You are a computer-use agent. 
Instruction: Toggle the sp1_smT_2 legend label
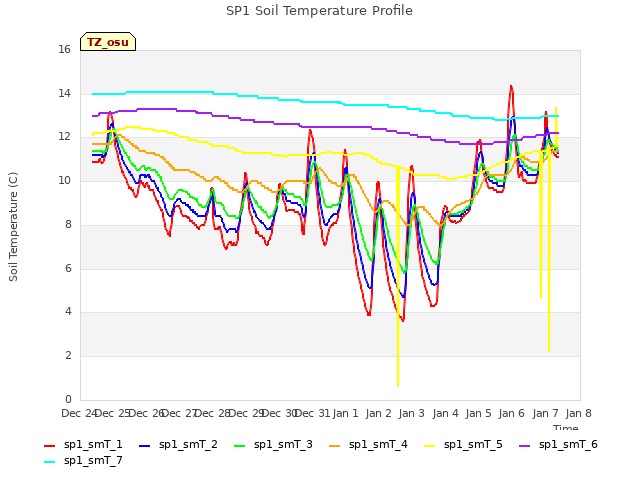pyautogui.click(x=188, y=444)
